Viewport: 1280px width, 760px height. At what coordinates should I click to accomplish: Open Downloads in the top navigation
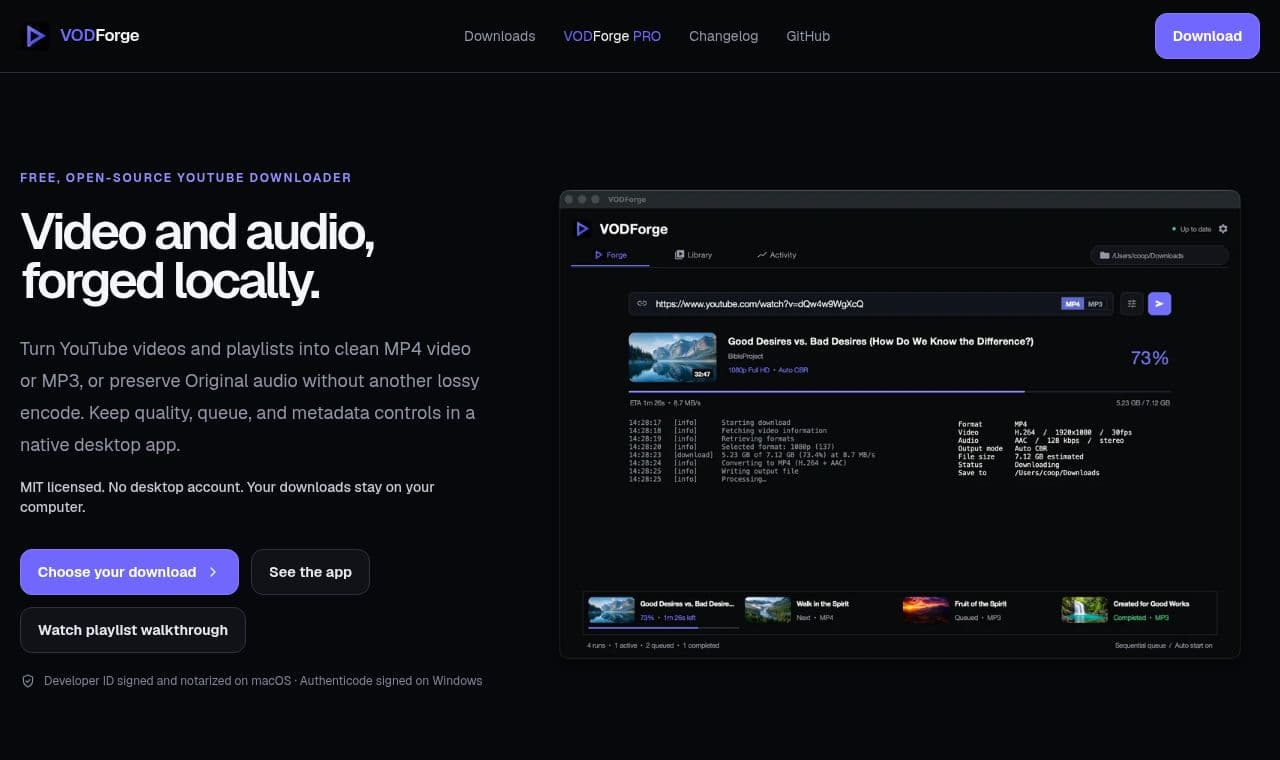[499, 36]
